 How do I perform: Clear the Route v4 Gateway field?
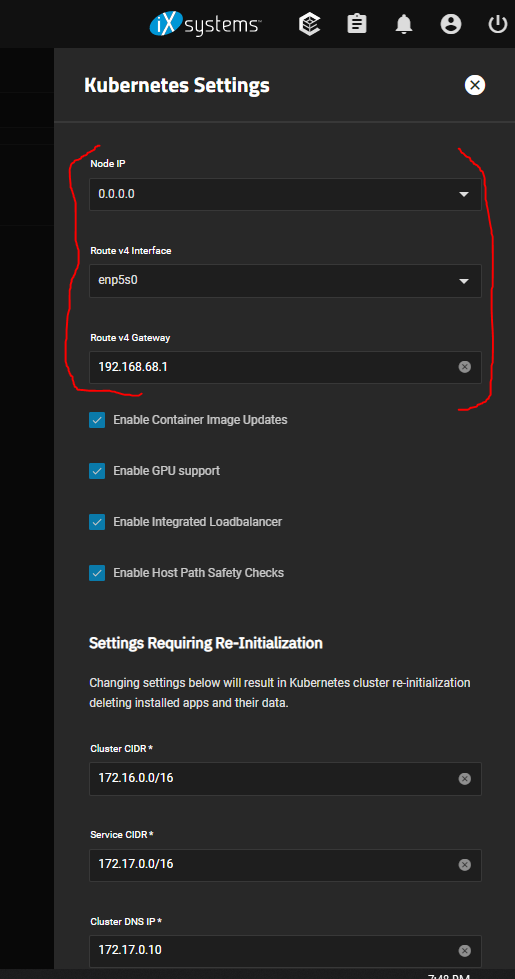point(464,367)
